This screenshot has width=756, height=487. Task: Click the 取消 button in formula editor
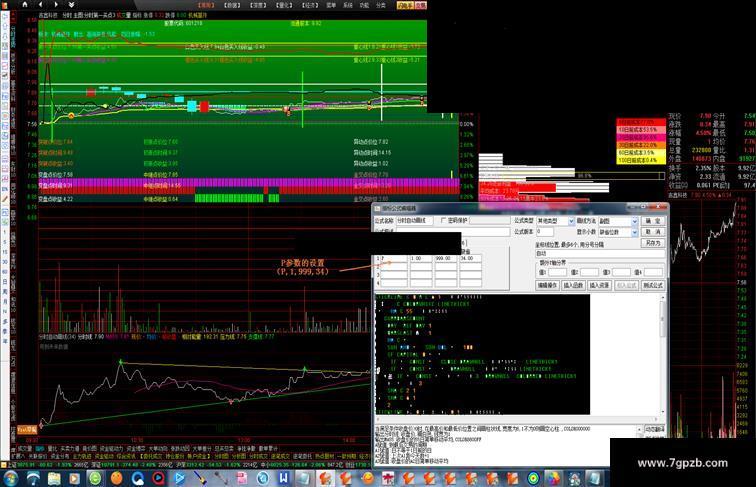[653, 232]
